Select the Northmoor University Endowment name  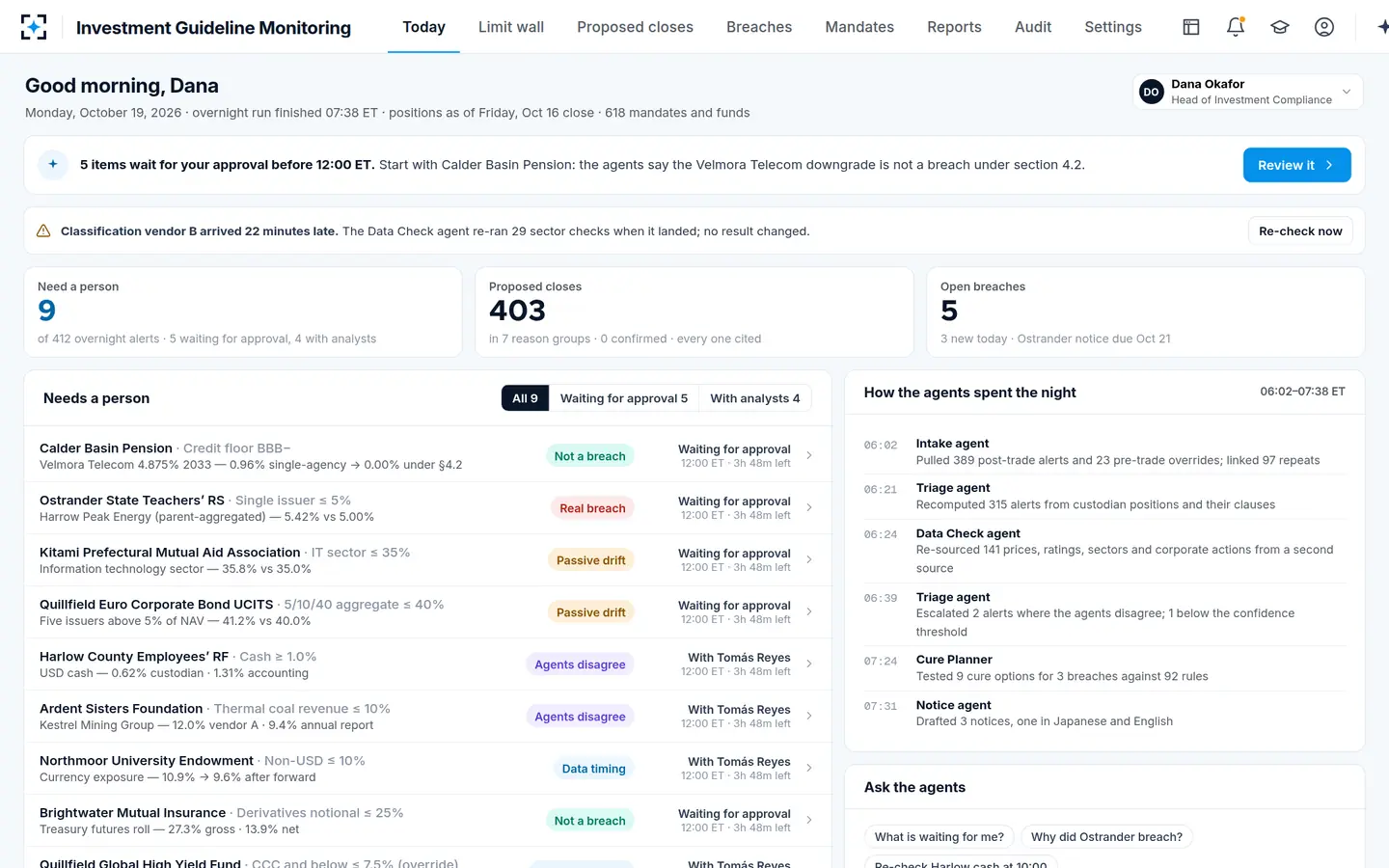pos(147,761)
